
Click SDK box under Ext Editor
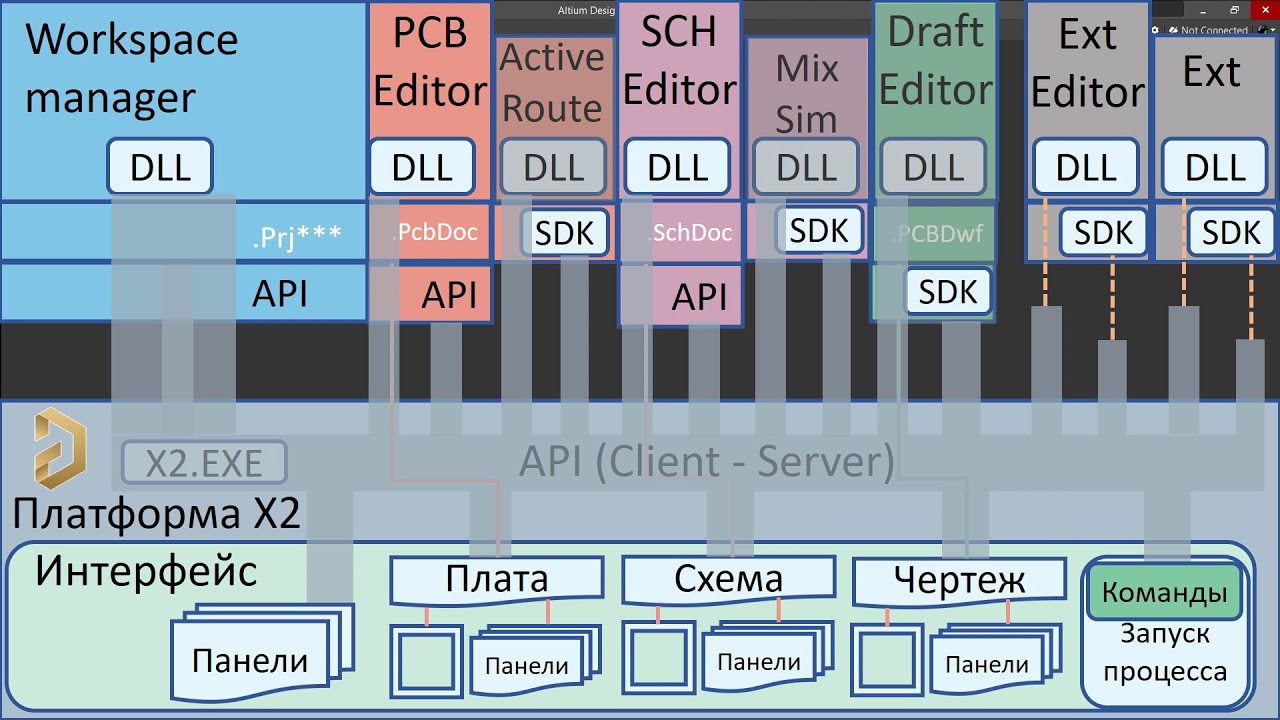pyautogui.click(x=1103, y=233)
